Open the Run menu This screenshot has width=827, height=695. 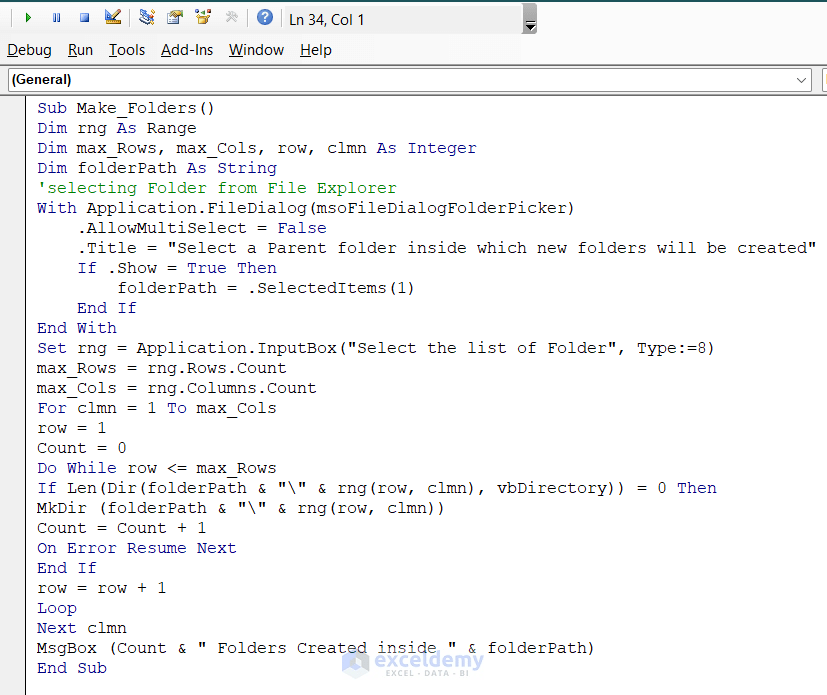click(x=80, y=50)
